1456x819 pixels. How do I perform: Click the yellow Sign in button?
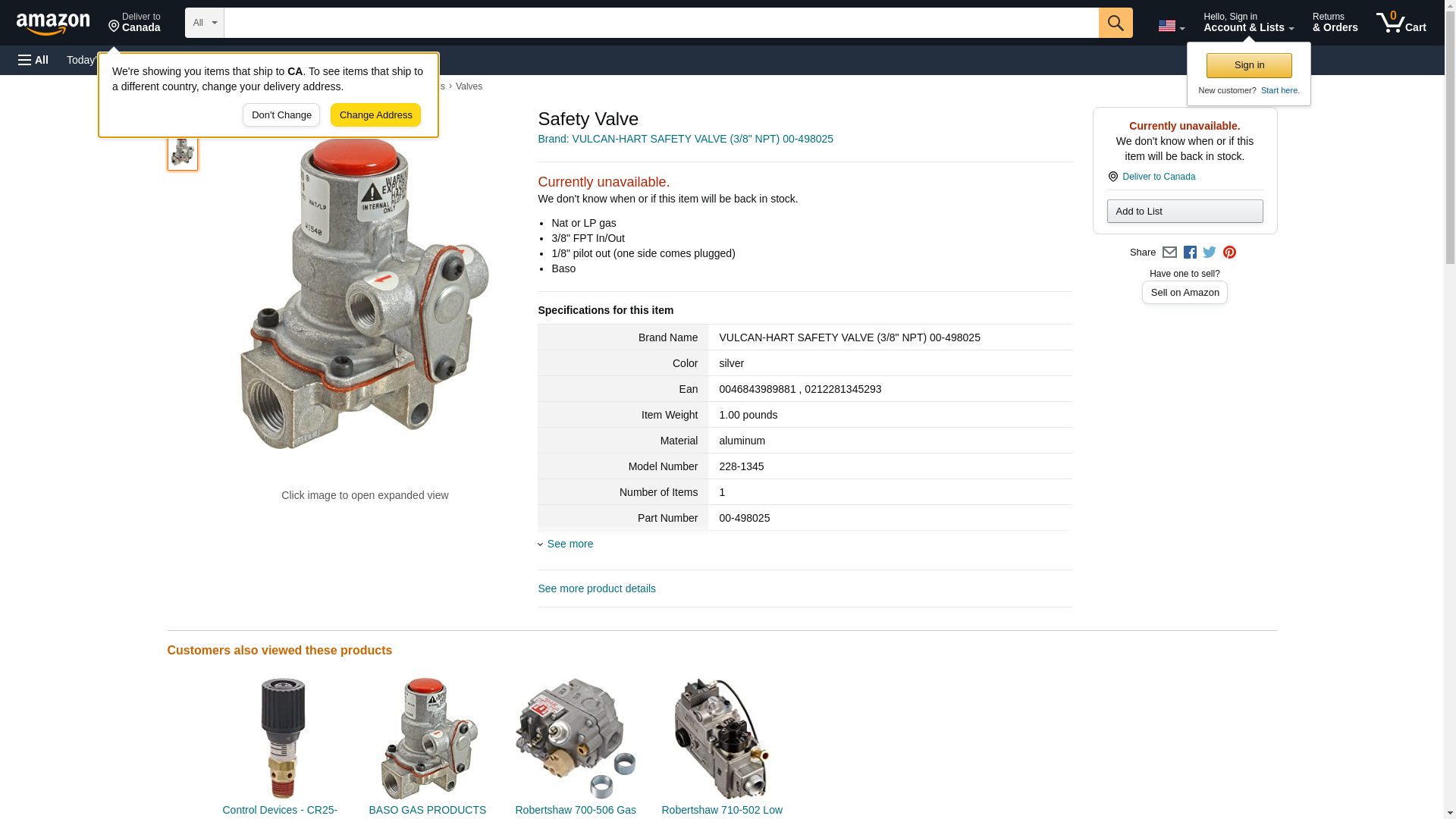click(1249, 65)
